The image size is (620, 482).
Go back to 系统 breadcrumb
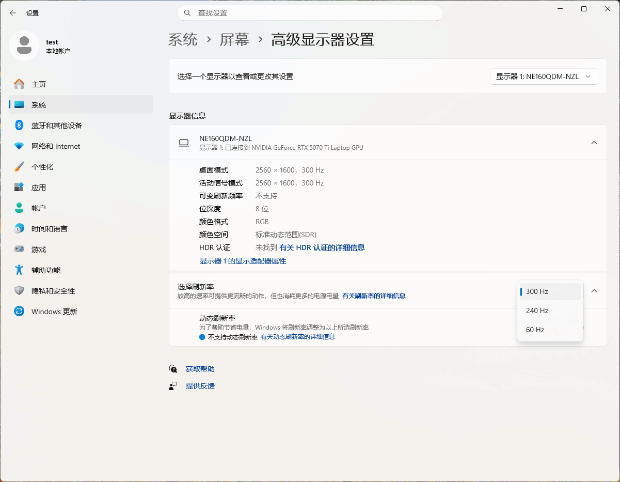point(183,40)
